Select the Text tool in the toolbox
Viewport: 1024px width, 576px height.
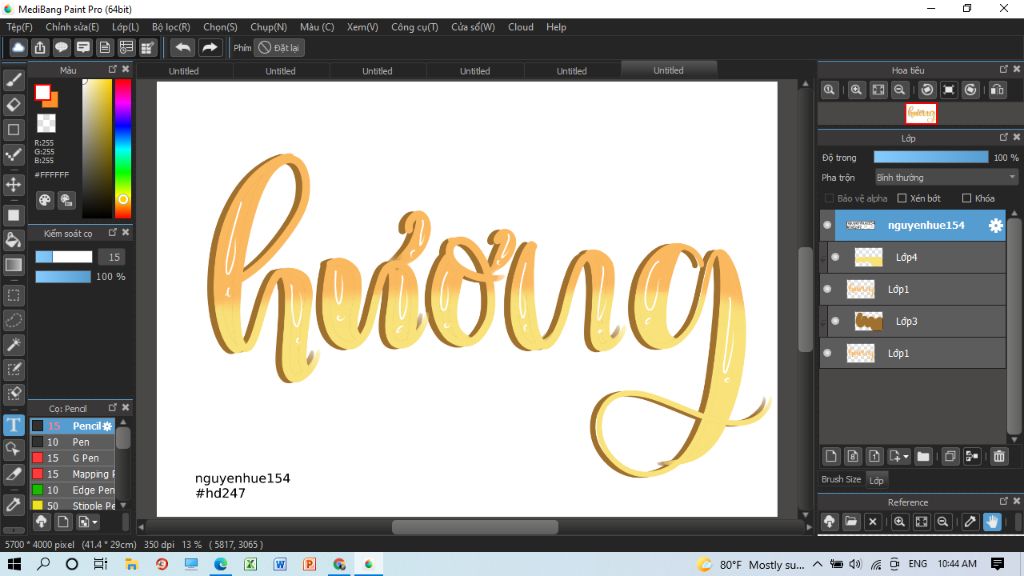pos(14,425)
